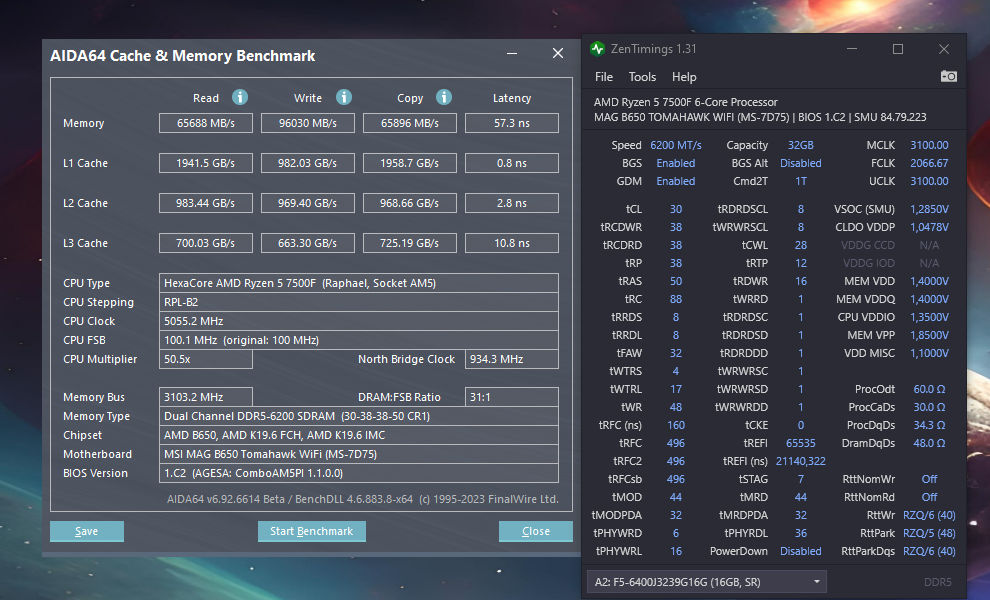
Task: Close the AIDA64 benchmark window via X
Action: (x=558, y=54)
